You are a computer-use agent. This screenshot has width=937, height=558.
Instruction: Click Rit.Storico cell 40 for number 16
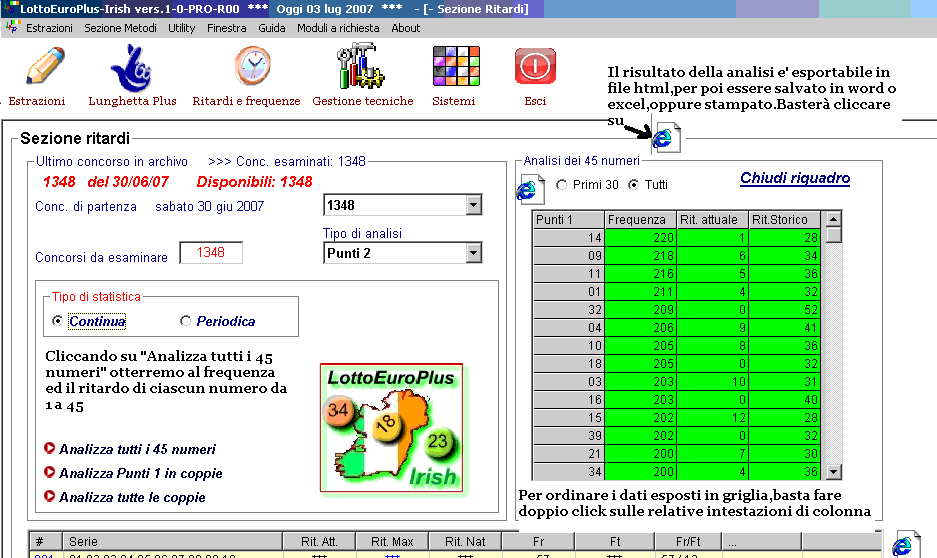click(785, 399)
